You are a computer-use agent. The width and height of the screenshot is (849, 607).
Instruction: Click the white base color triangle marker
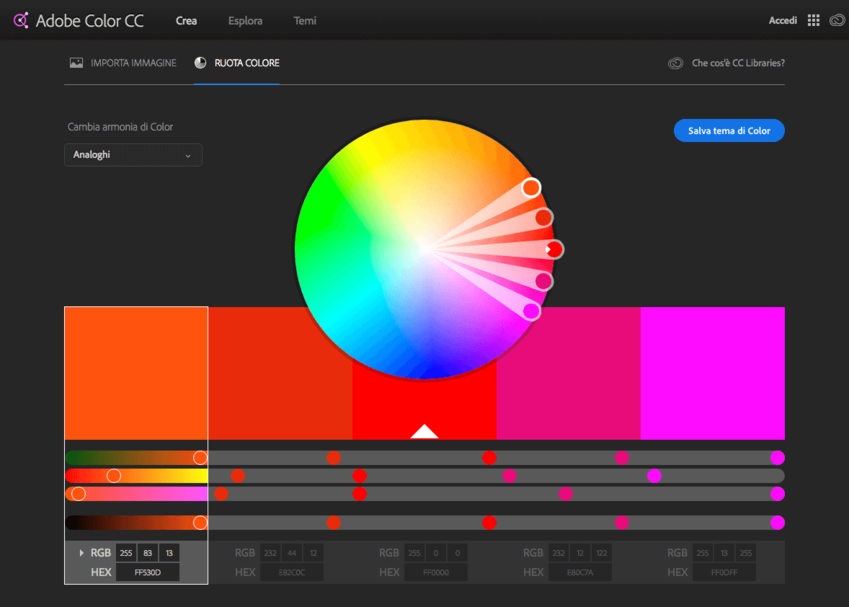pyautogui.click(x=424, y=432)
